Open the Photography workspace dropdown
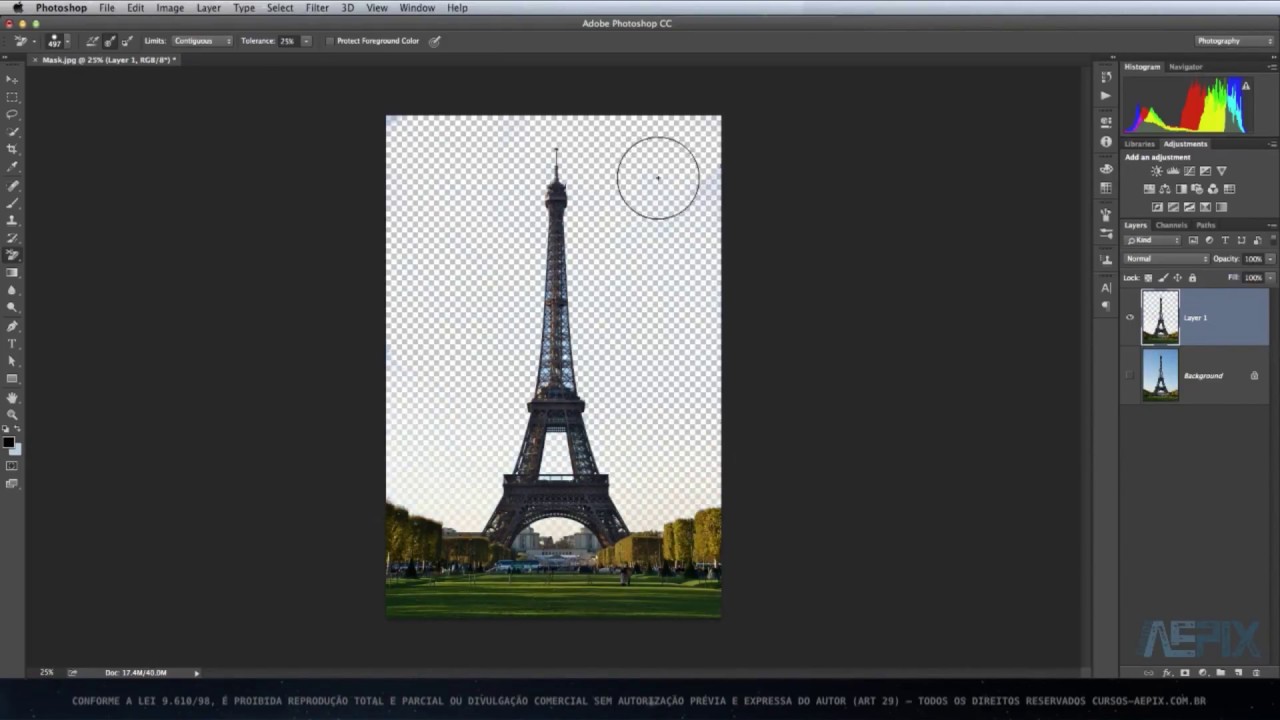Viewport: 1280px width, 720px height. click(1235, 41)
